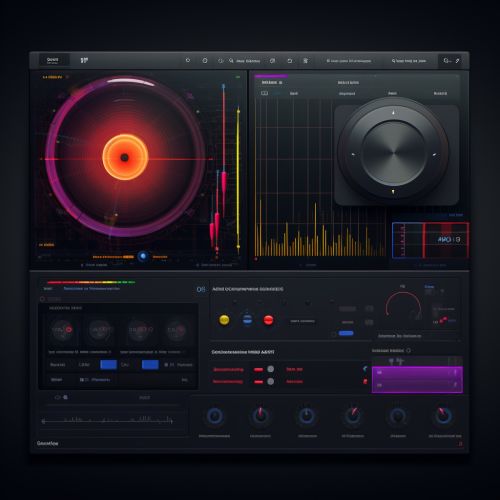This screenshot has width=500, height=500.
Task: Click the blue marker on the dial's right side
Action: tap(434, 154)
